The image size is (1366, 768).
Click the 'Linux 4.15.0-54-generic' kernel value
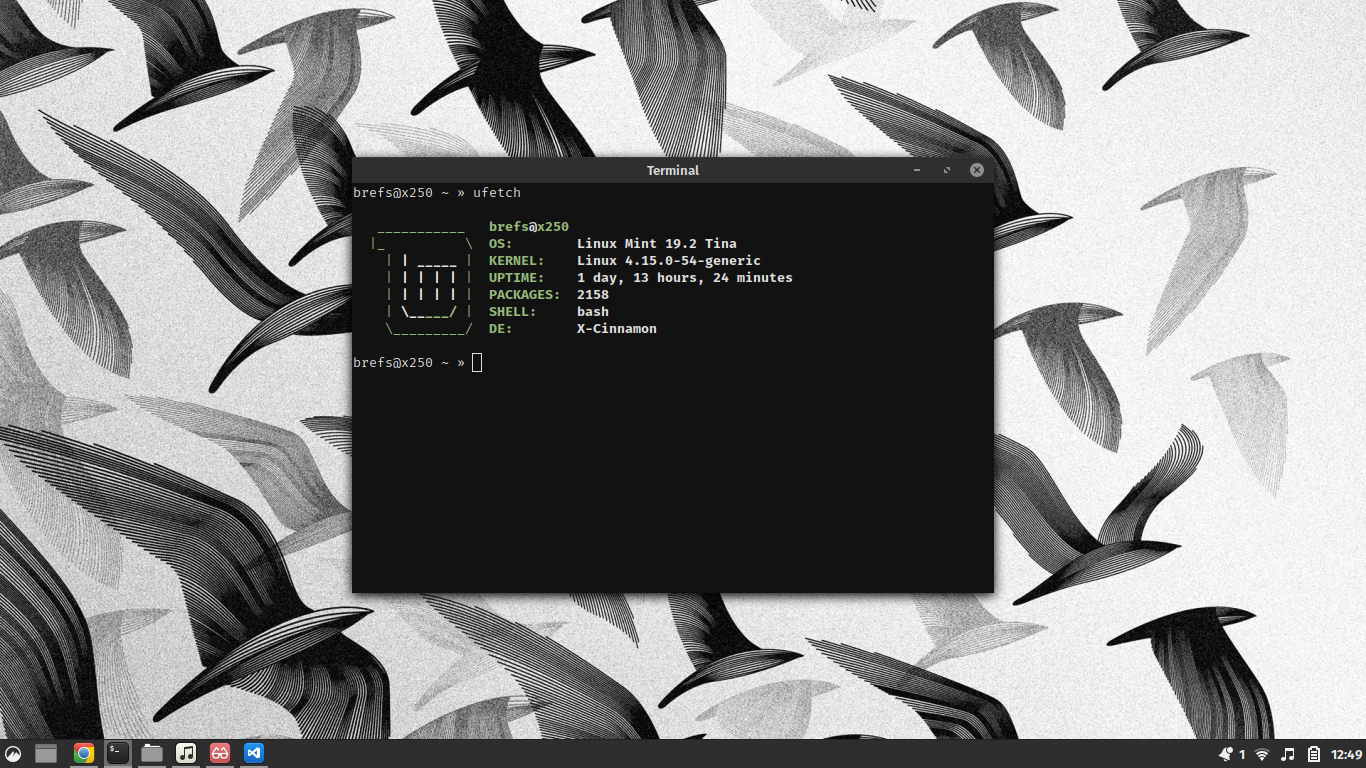(x=669, y=260)
